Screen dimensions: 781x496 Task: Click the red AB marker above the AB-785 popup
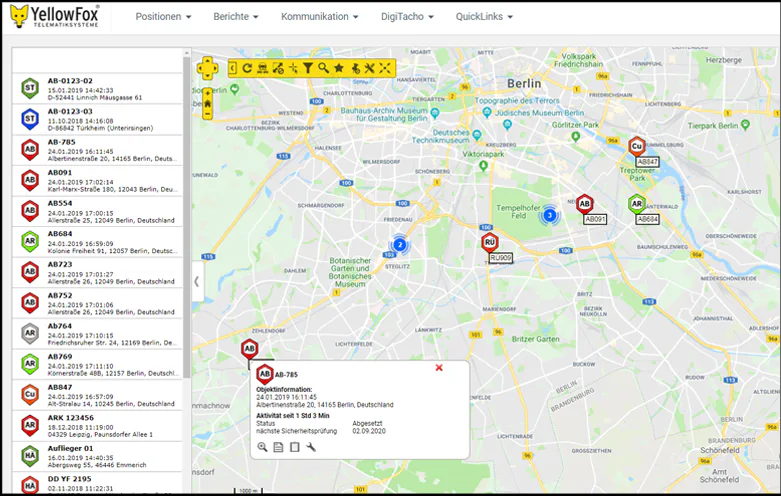pyautogui.click(x=250, y=349)
